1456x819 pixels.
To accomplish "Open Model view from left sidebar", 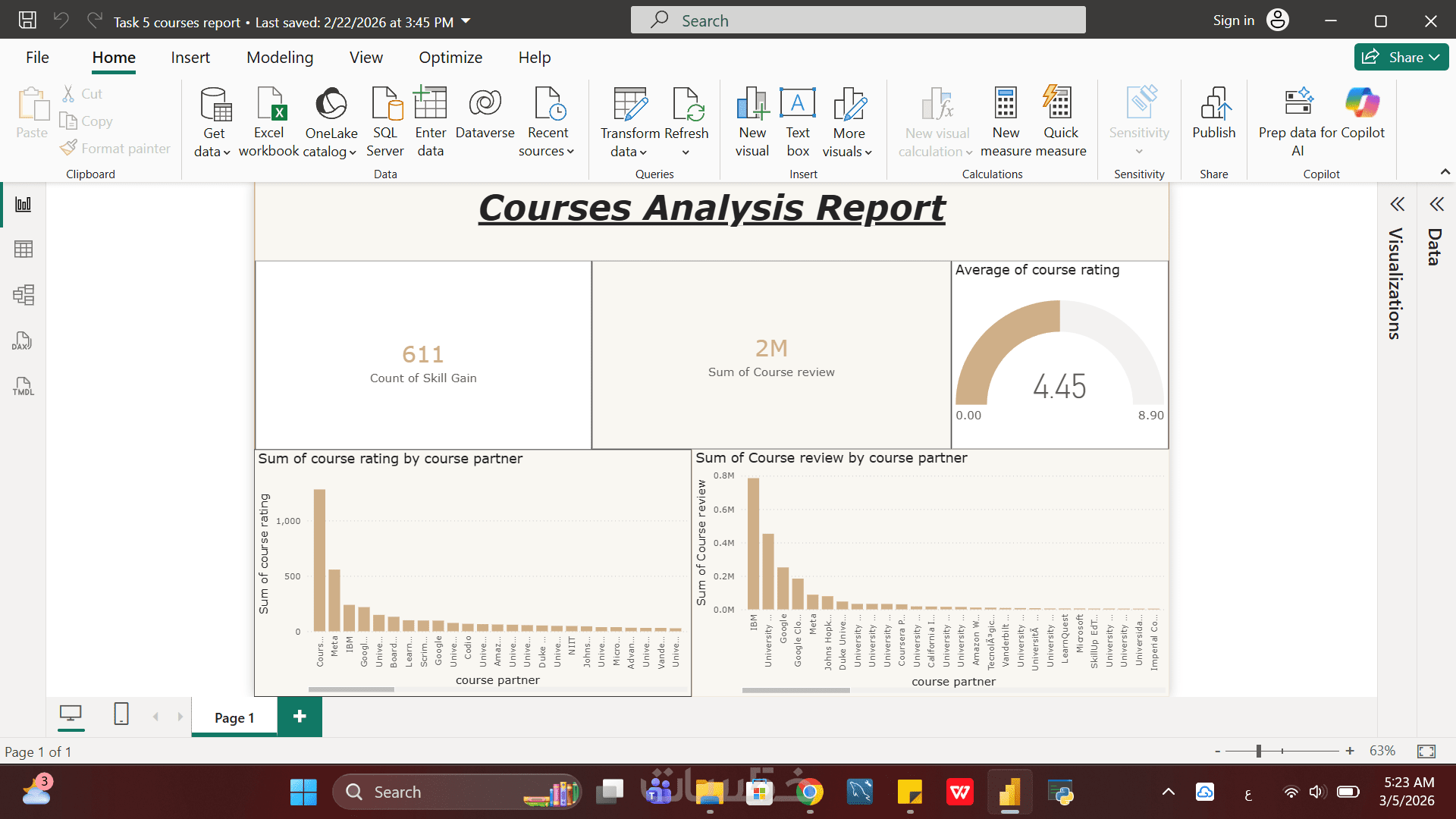I will (x=23, y=295).
